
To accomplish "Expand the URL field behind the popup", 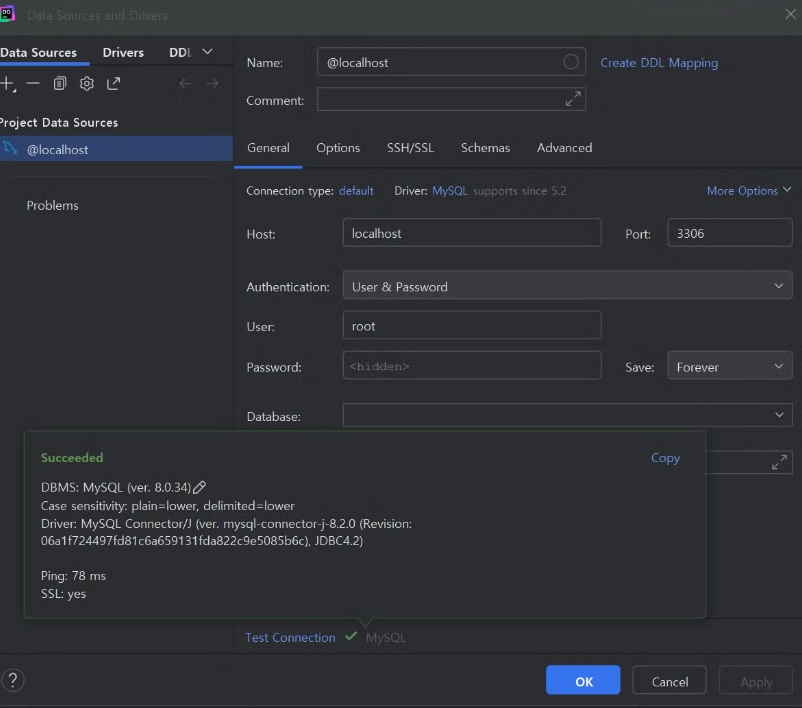I will pyautogui.click(x=779, y=462).
